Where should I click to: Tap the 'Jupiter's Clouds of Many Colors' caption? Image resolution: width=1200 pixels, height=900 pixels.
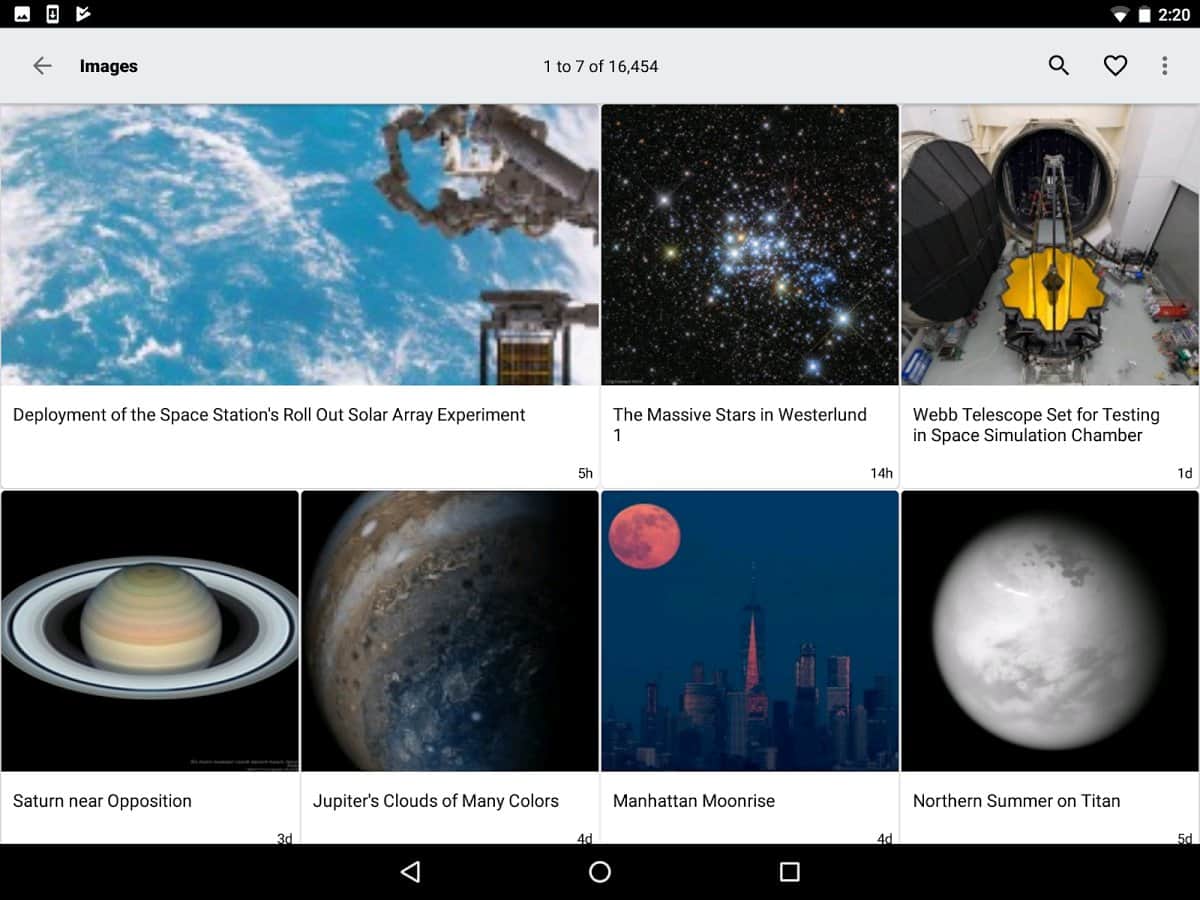[436, 801]
